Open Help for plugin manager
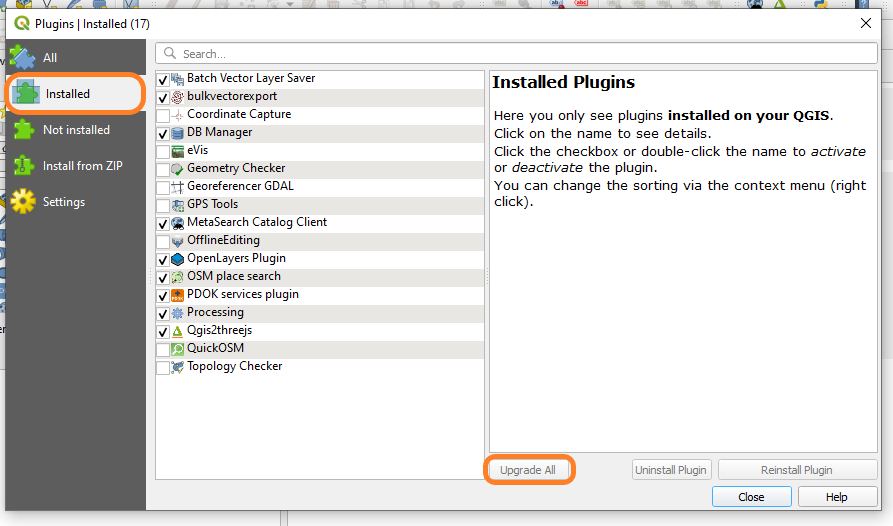This screenshot has height=526, width=893. point(837,497)
